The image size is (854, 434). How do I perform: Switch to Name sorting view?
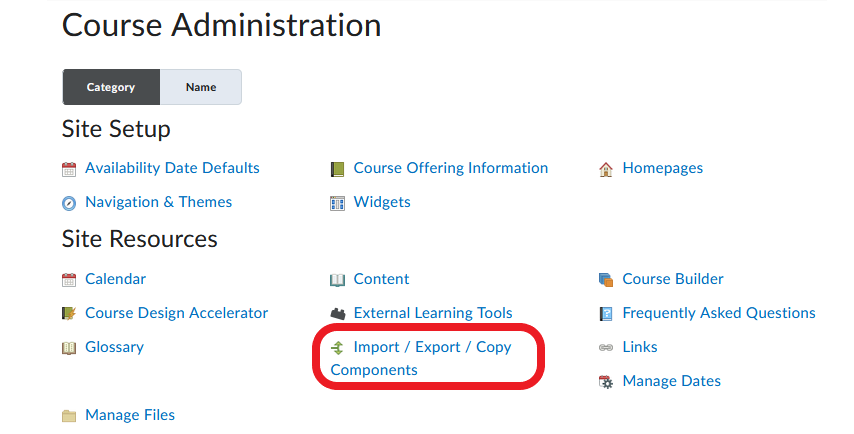pos(201,87)
